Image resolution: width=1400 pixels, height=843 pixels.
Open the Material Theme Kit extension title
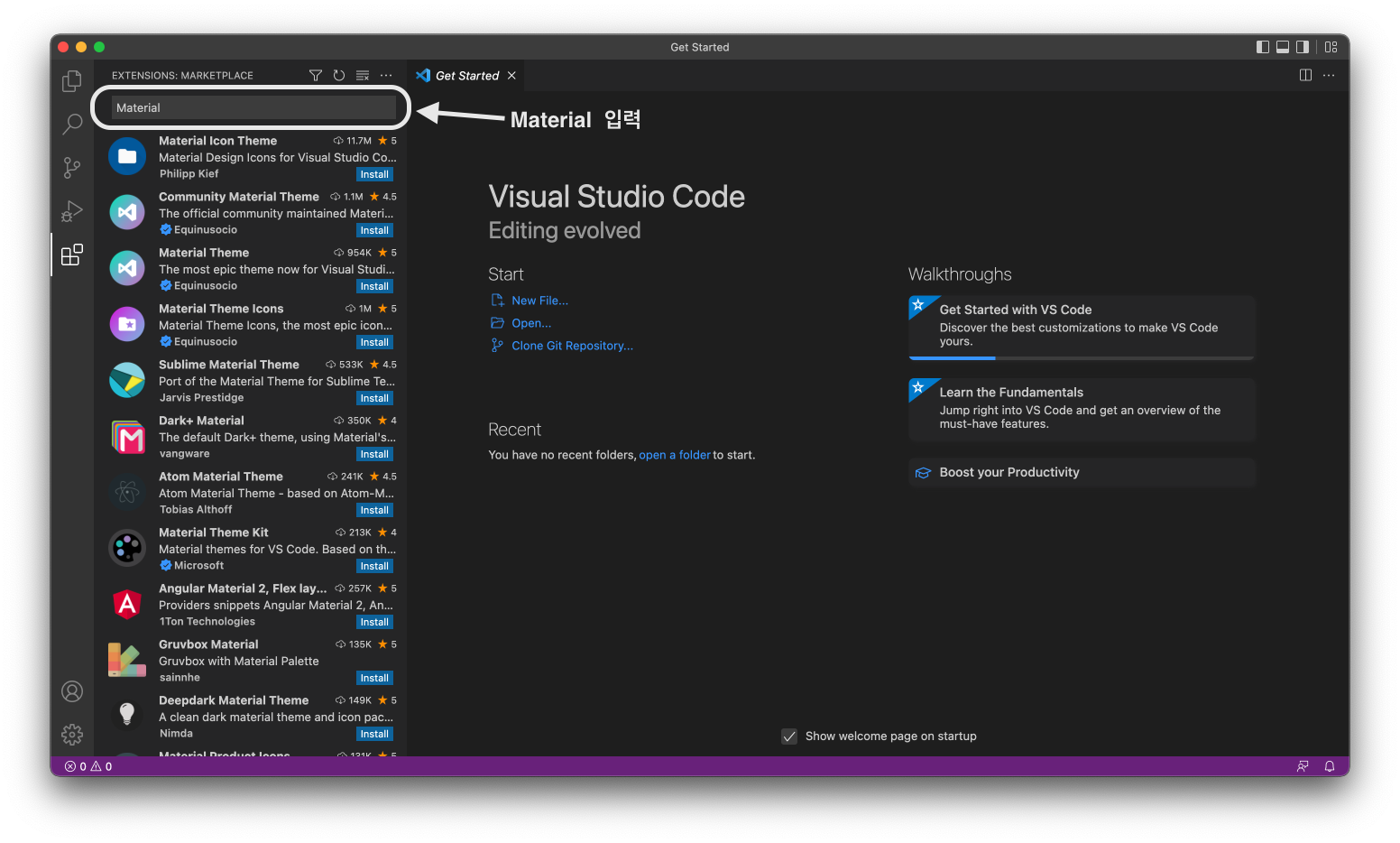(x=214, y=533)
